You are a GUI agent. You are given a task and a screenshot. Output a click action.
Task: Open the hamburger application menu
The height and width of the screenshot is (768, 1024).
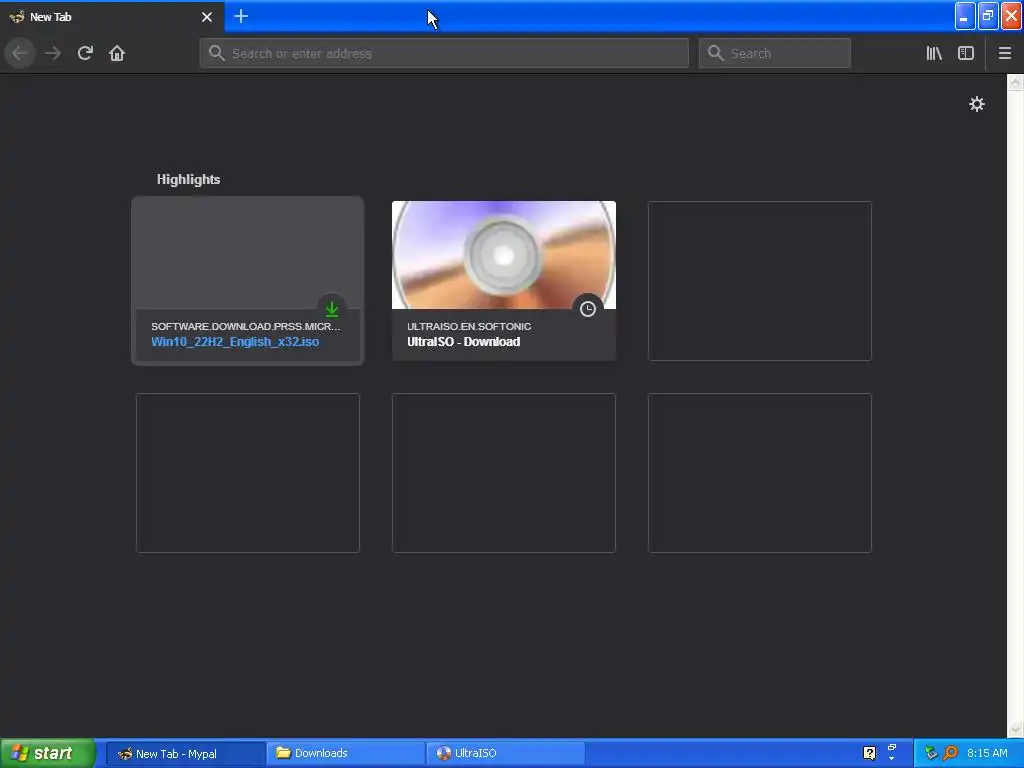1004,53
